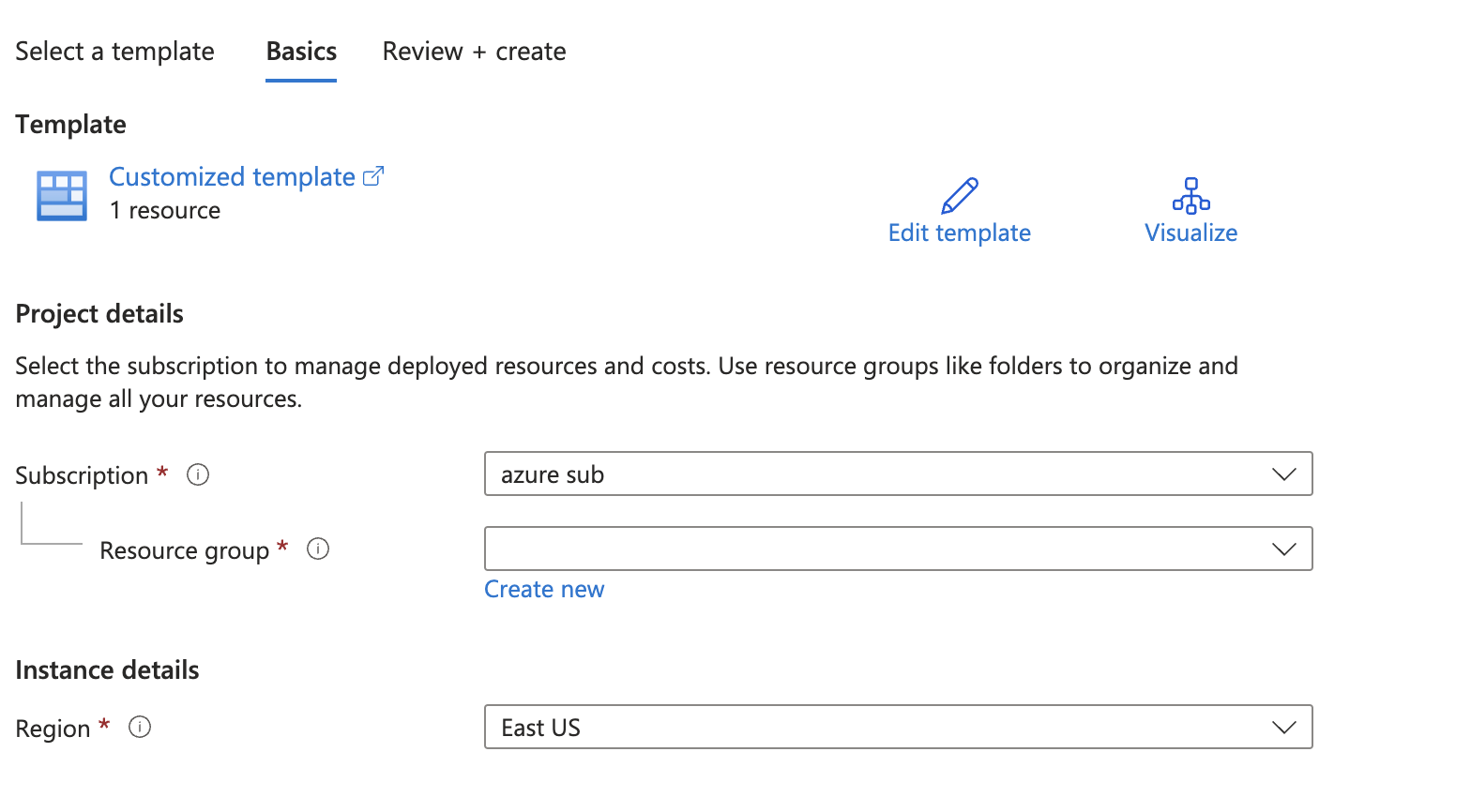Viewport: 1471px width, 812px height.
Task: Click Create new under Resource group
Action: [544, 590]
